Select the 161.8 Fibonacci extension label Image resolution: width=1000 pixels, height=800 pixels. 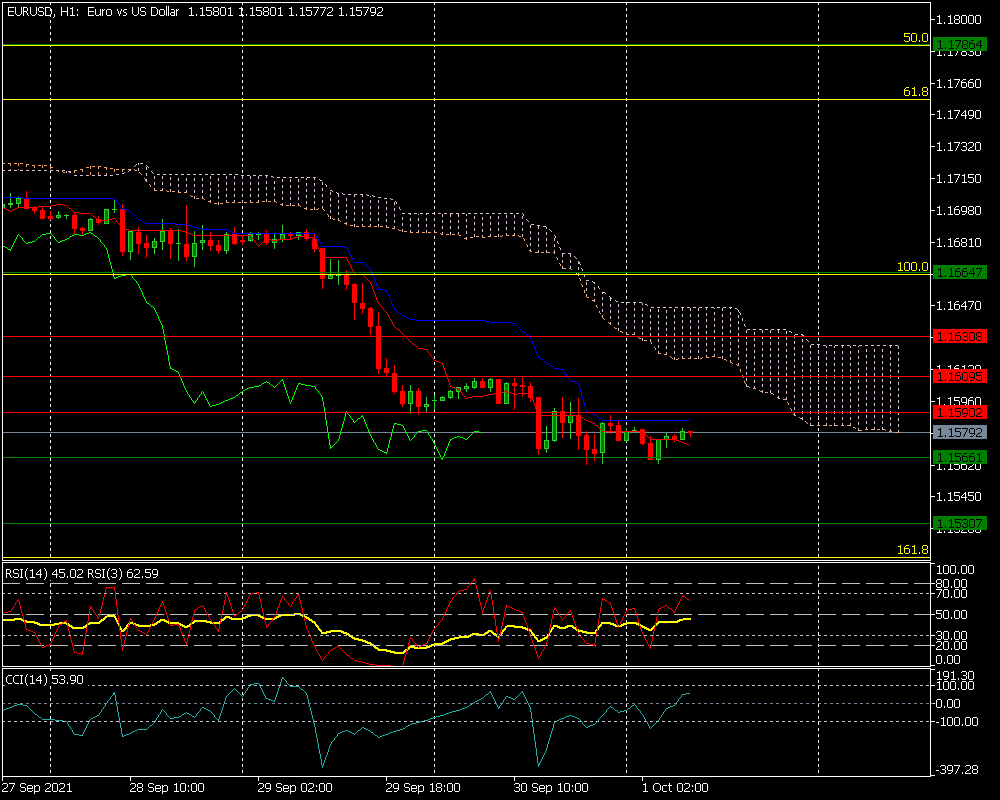tap(912, 550)
